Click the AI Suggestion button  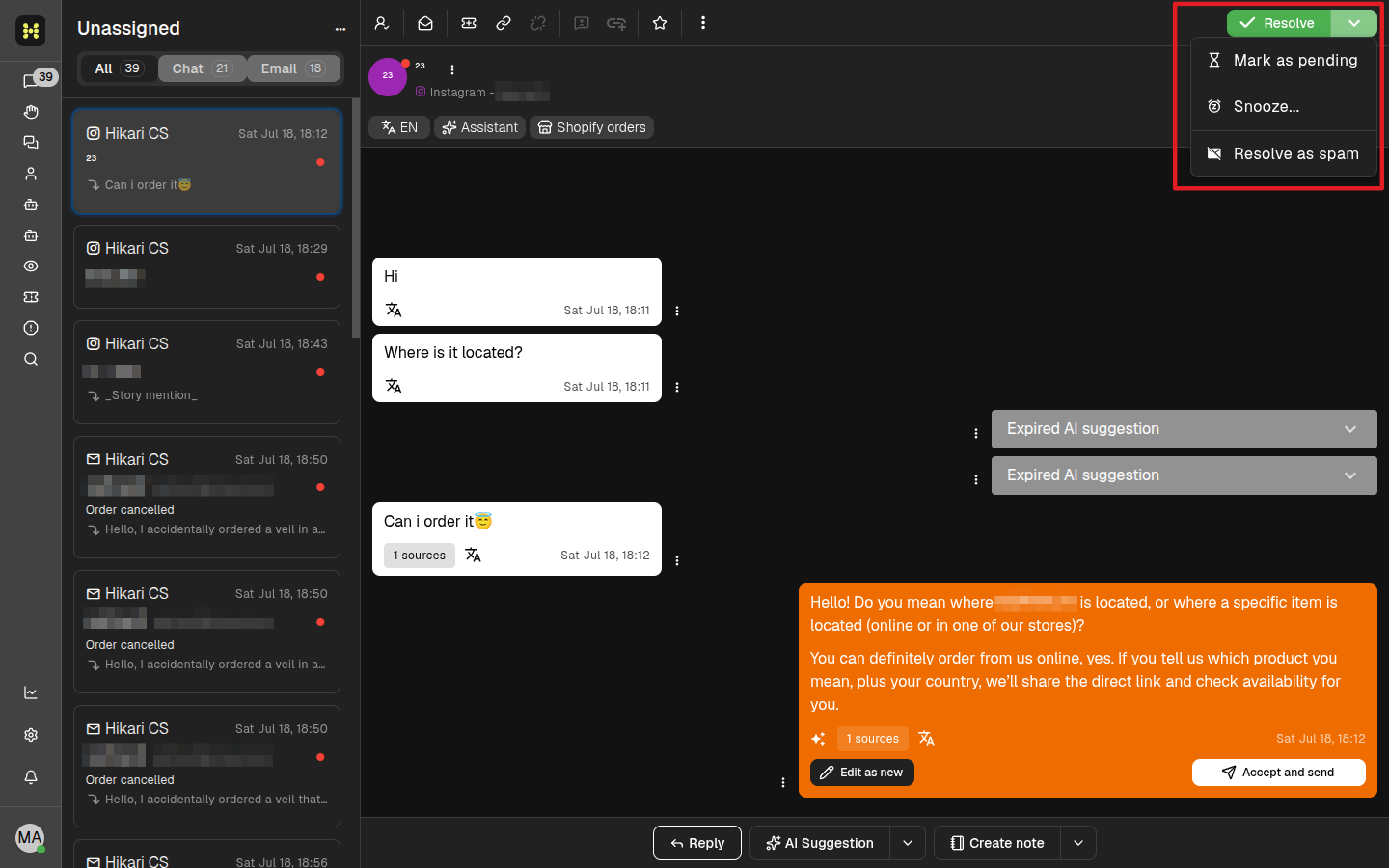click(820, 843)
